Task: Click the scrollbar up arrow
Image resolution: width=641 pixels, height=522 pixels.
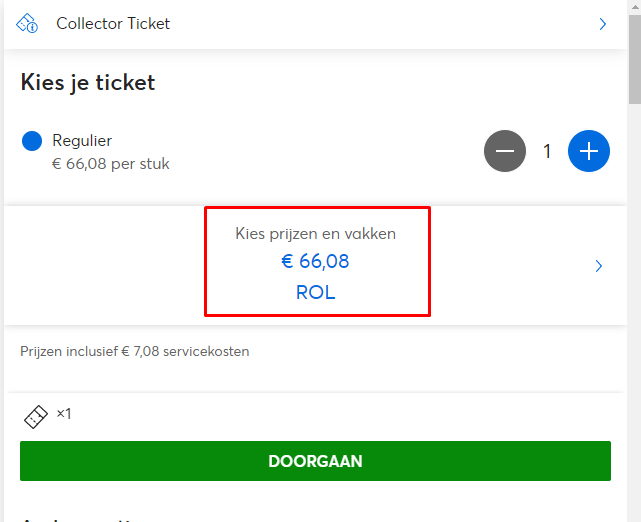Action: coord(635,7)
